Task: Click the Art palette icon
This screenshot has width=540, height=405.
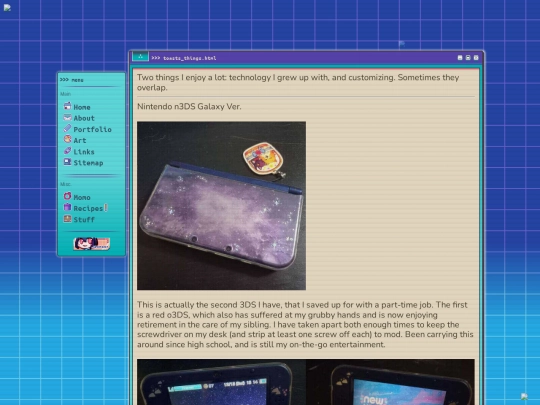Action: pyautogui.click(x=68, y=139)
